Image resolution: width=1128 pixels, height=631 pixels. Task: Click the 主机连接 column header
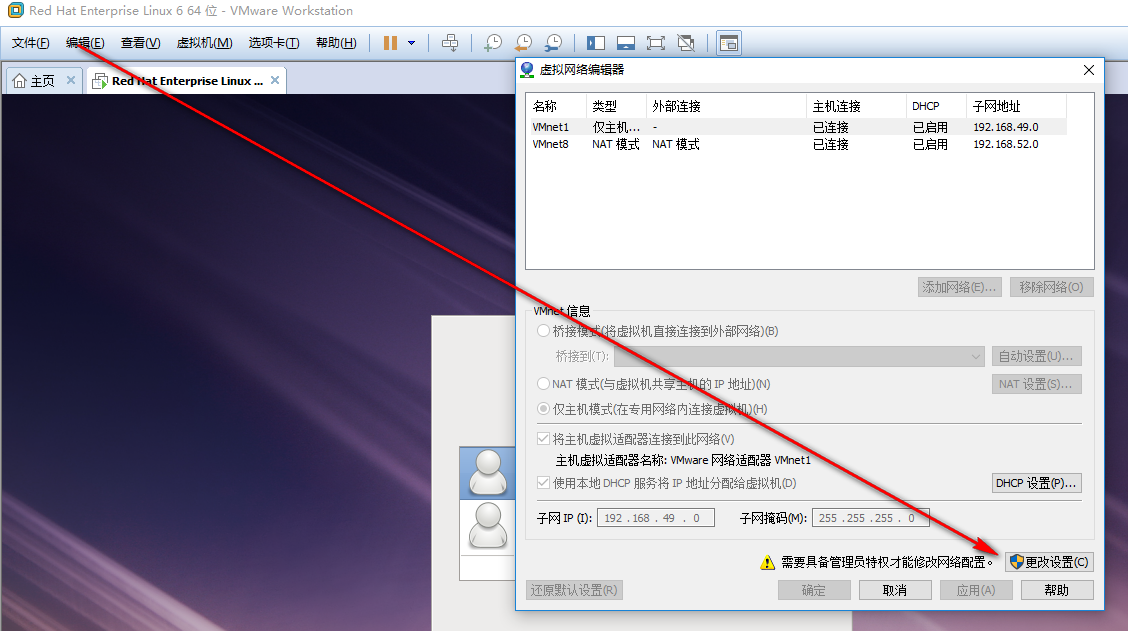tap(857, 106)
